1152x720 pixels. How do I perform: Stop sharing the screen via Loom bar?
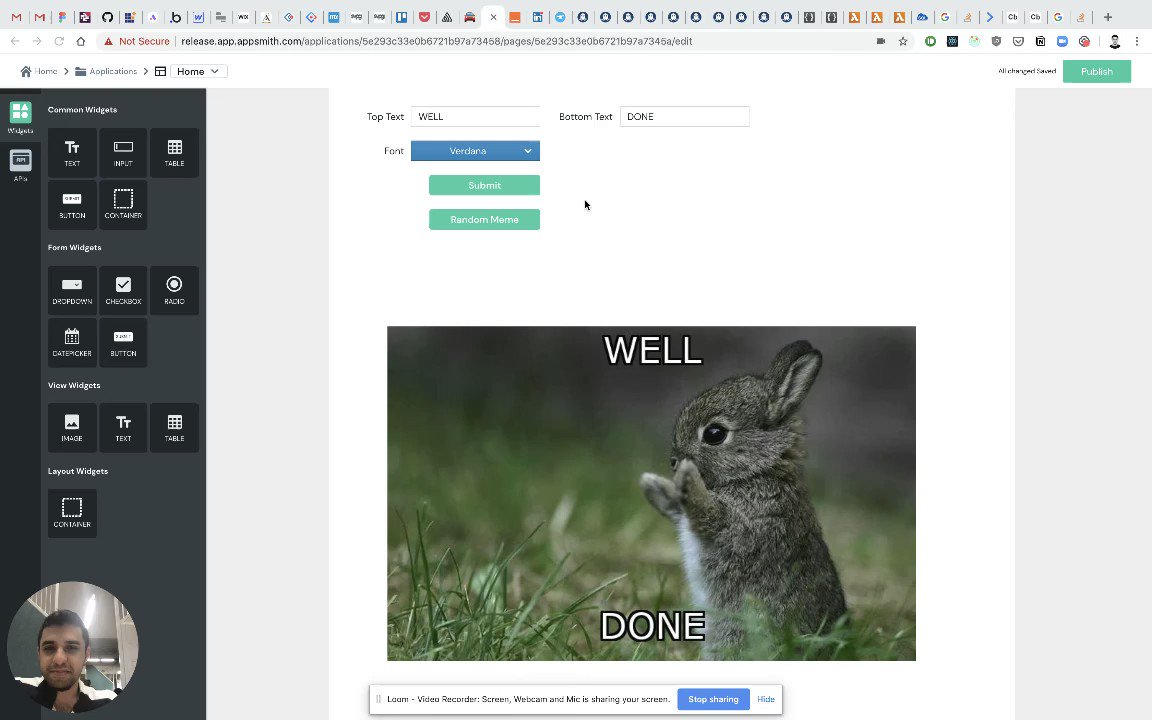tap(713, 699)
